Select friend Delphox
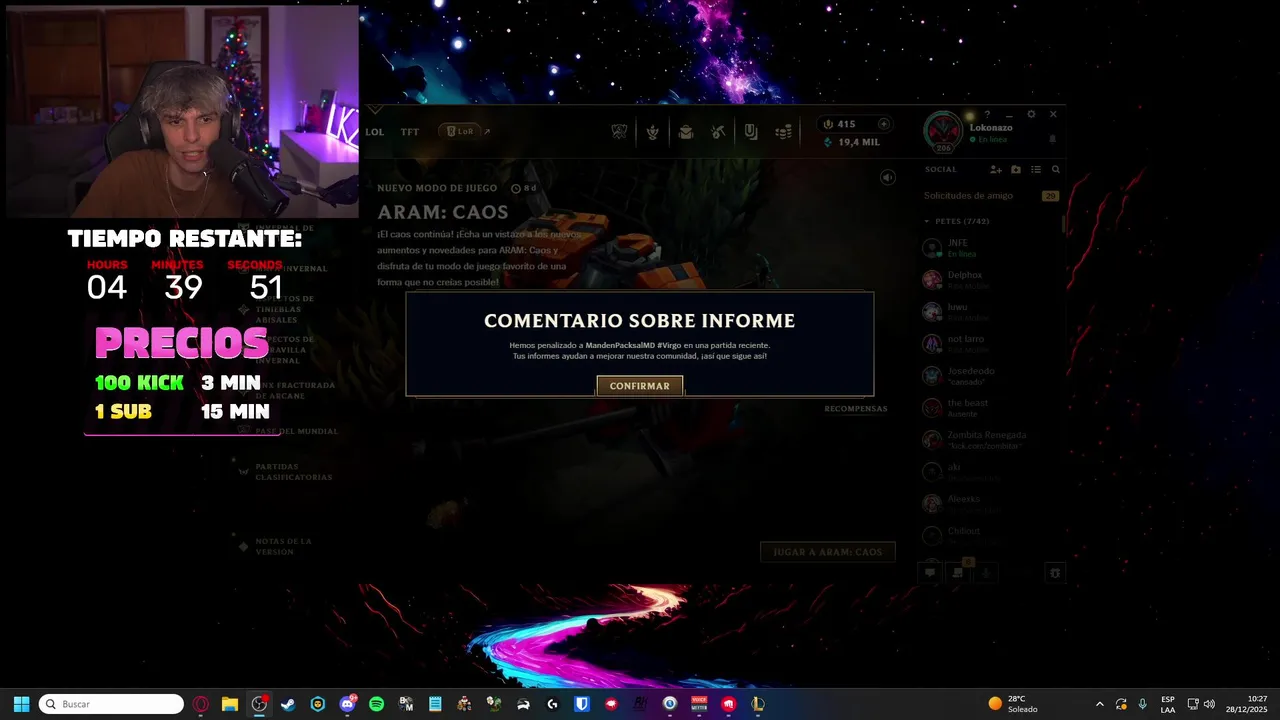The image size is (1280, 720). tap(990, 280)
